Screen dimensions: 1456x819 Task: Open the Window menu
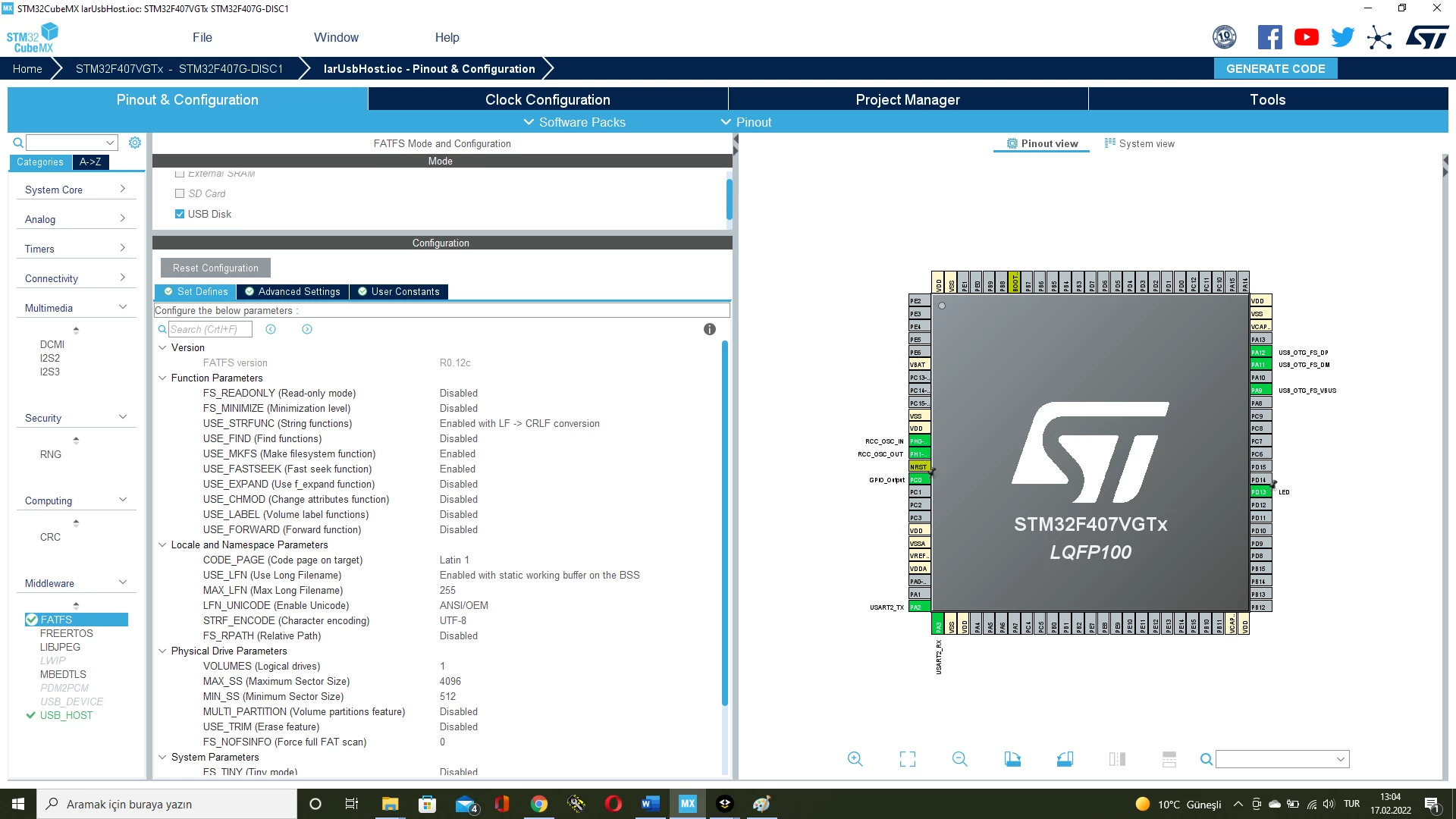336,37
